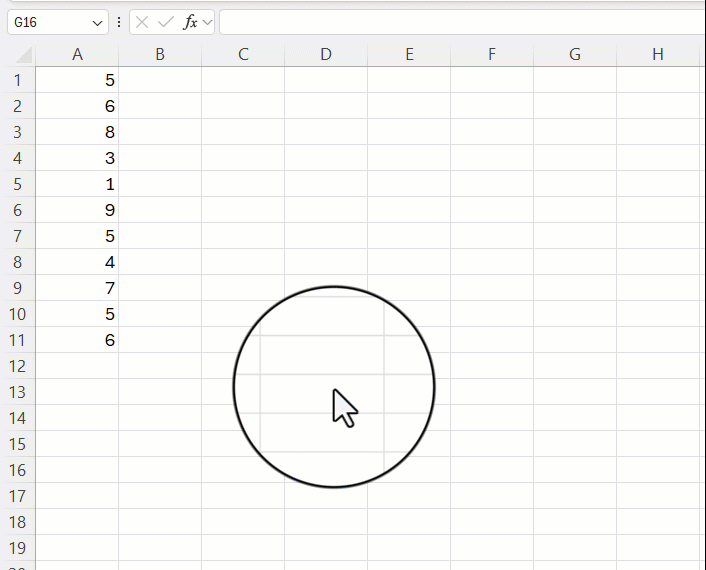Select column A header

pos(77,54)
